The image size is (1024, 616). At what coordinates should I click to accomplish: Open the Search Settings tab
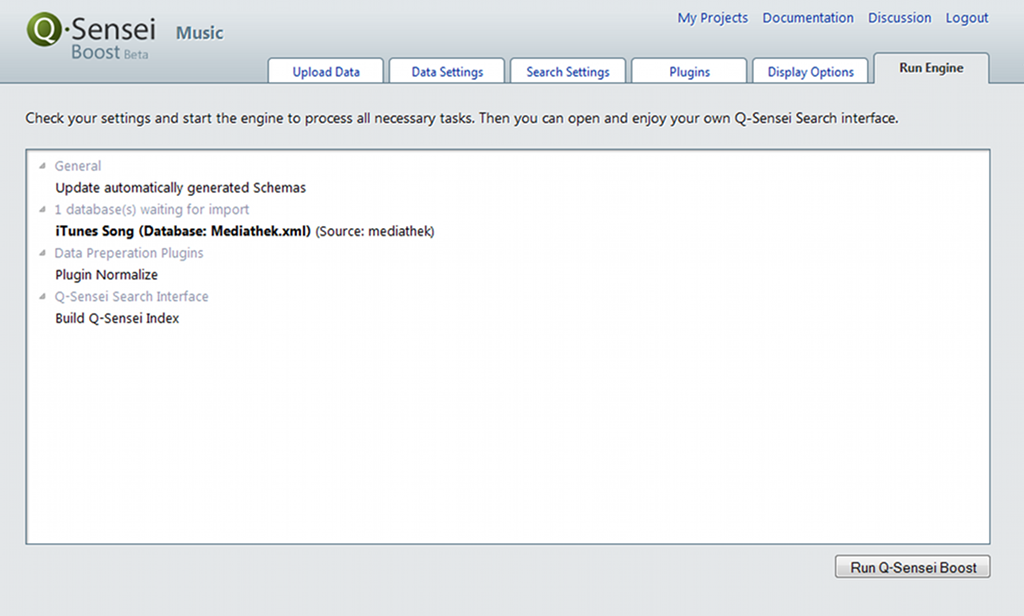pyautogui.click(x=568, y=71)
